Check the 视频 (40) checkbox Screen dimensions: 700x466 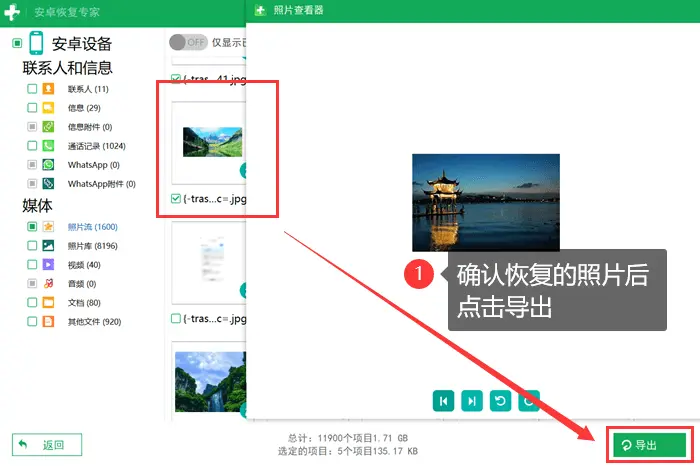coord(32,265)
